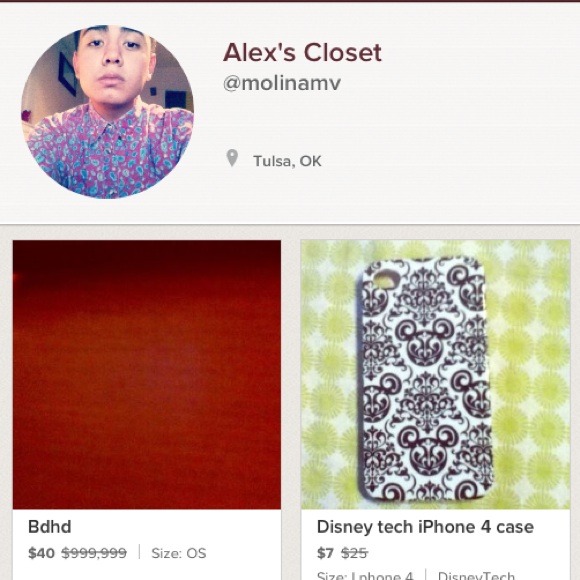Open the circular profile photo
This screenshot has width=580, height=580.
pos(107,112)
